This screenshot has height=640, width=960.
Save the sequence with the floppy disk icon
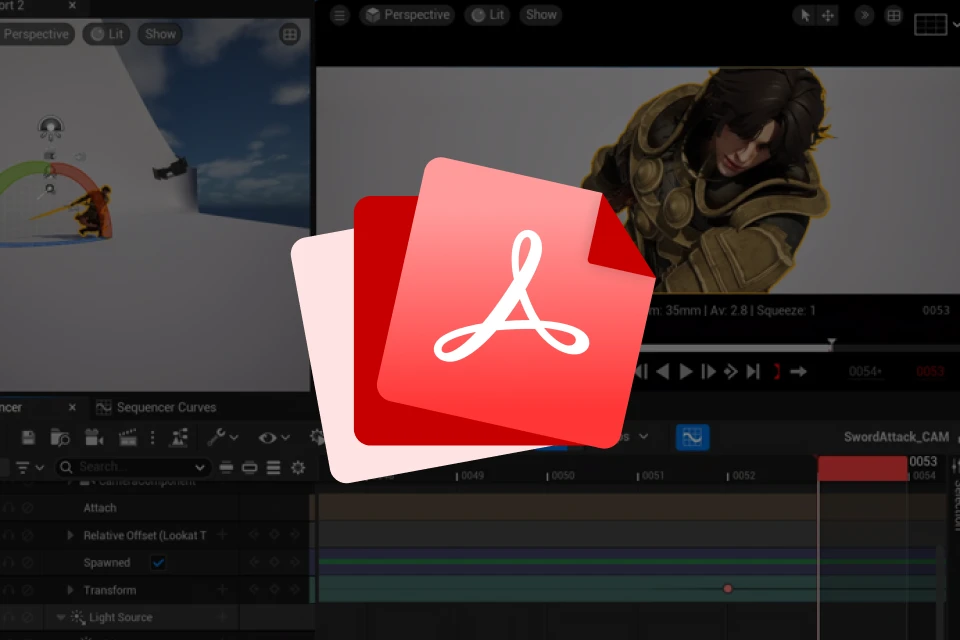[28, 437]
